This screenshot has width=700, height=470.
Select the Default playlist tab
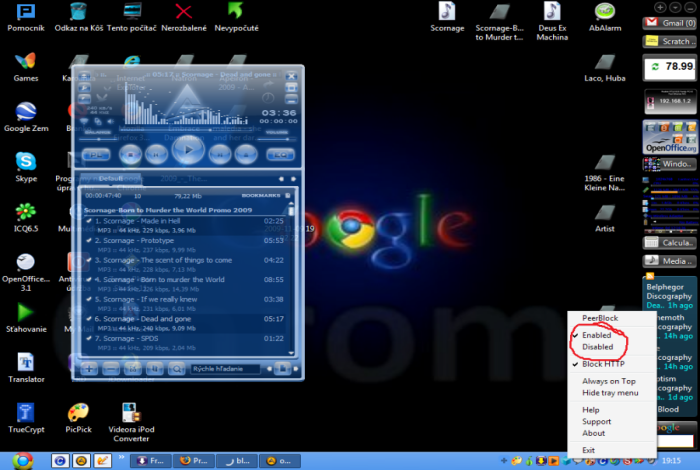click(x=110, y=179)
